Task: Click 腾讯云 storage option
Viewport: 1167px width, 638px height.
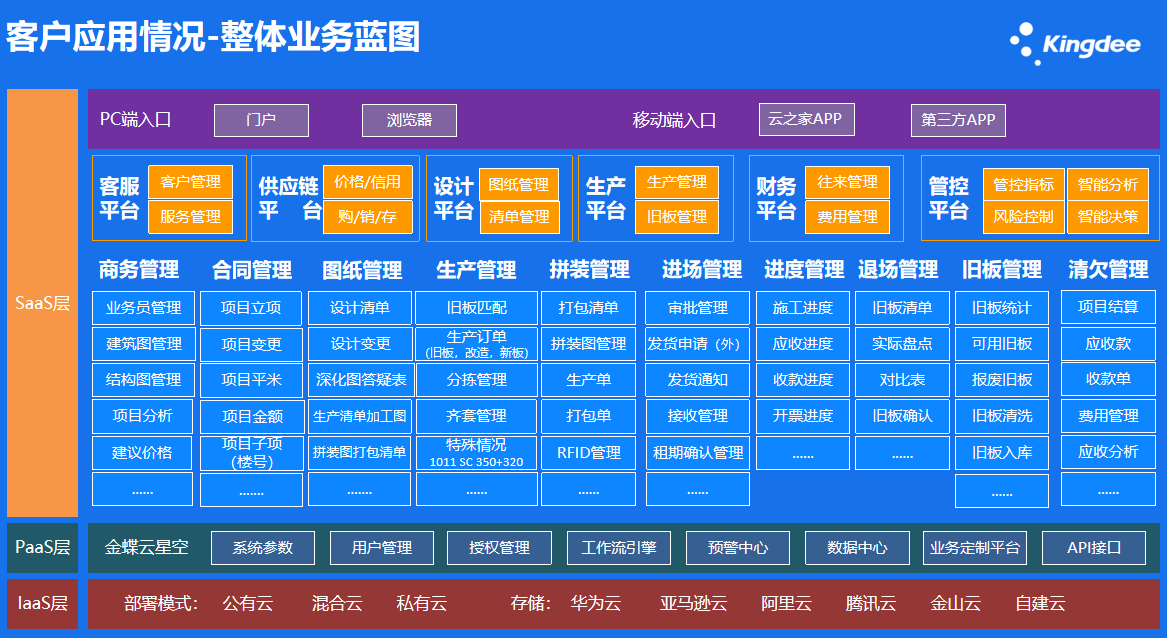Action: 871,603
